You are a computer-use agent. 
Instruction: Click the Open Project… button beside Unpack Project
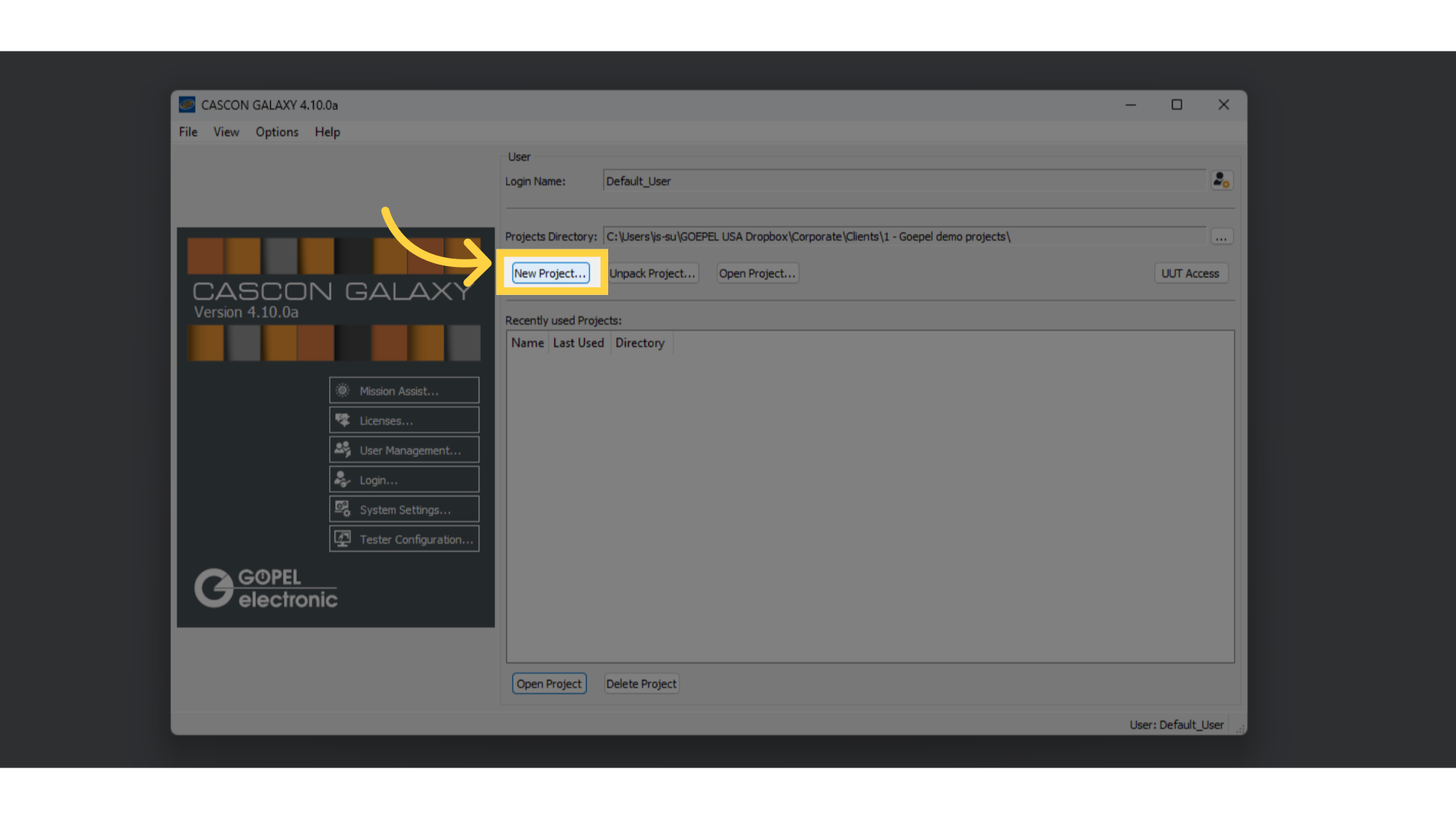click(x=758, y=273)
